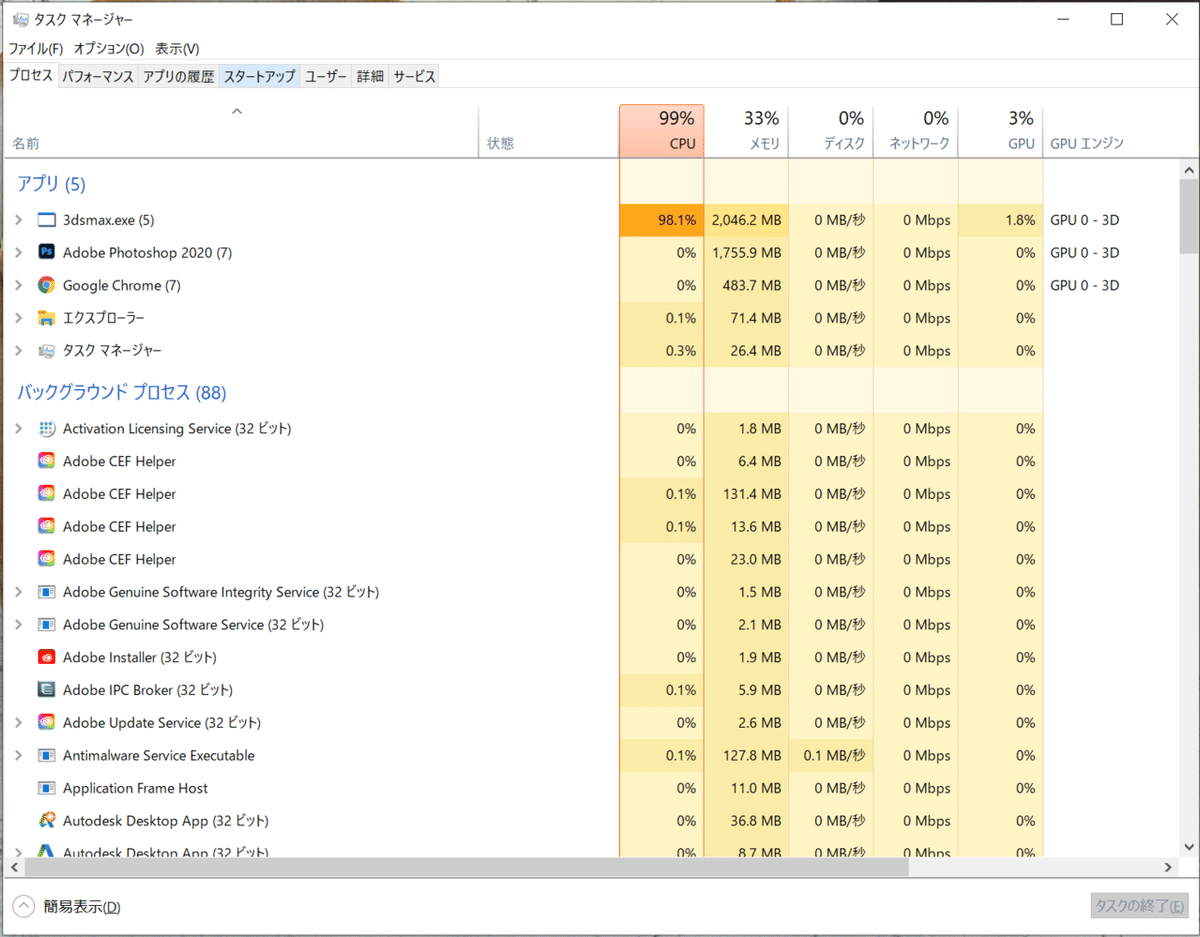Viewport: 1200px width, 937px height.
Task: Click the vertical scrollbar down arrow
Action: (1188, 848)
